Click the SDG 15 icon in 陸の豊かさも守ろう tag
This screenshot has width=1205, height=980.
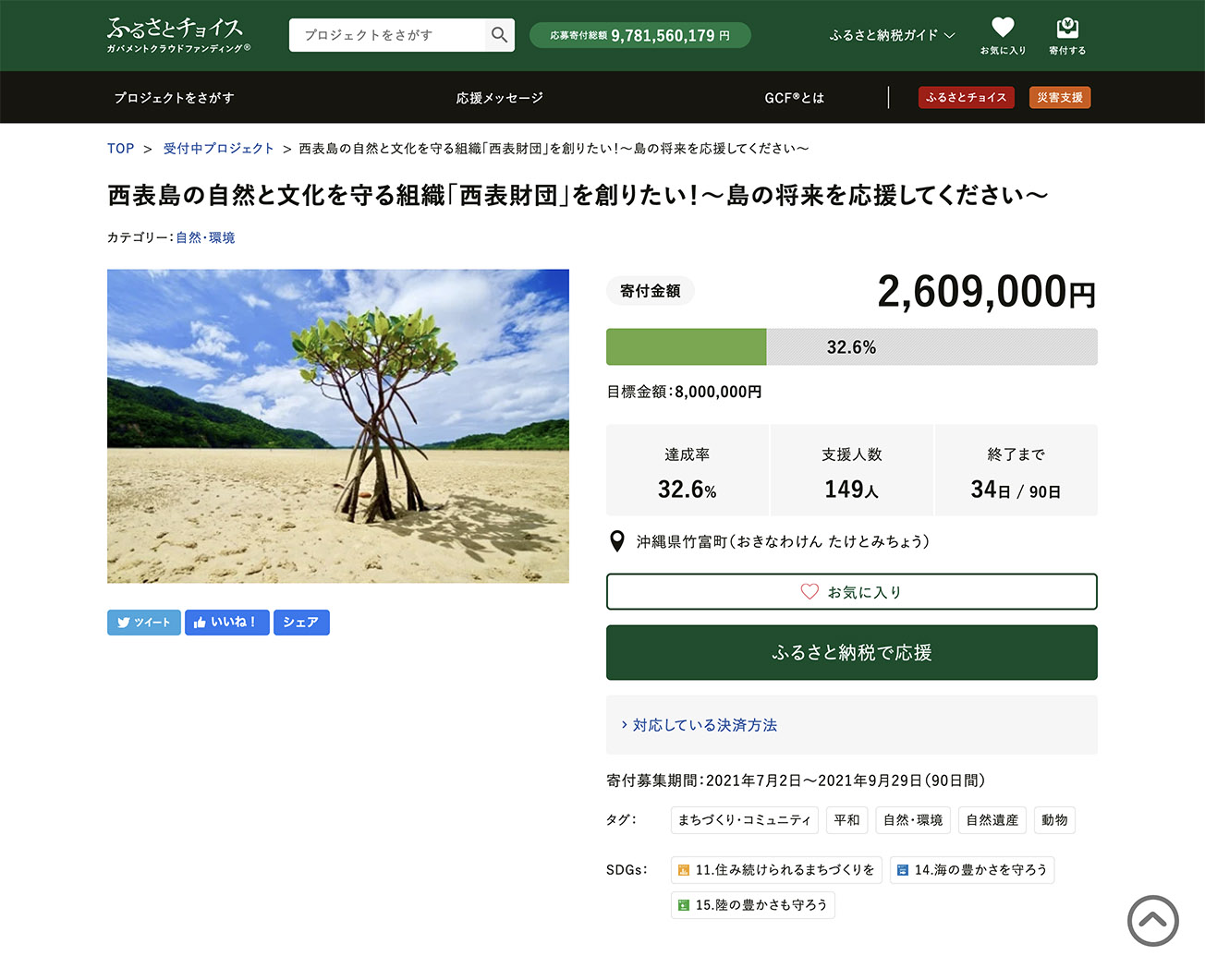(x=684, y=905)
